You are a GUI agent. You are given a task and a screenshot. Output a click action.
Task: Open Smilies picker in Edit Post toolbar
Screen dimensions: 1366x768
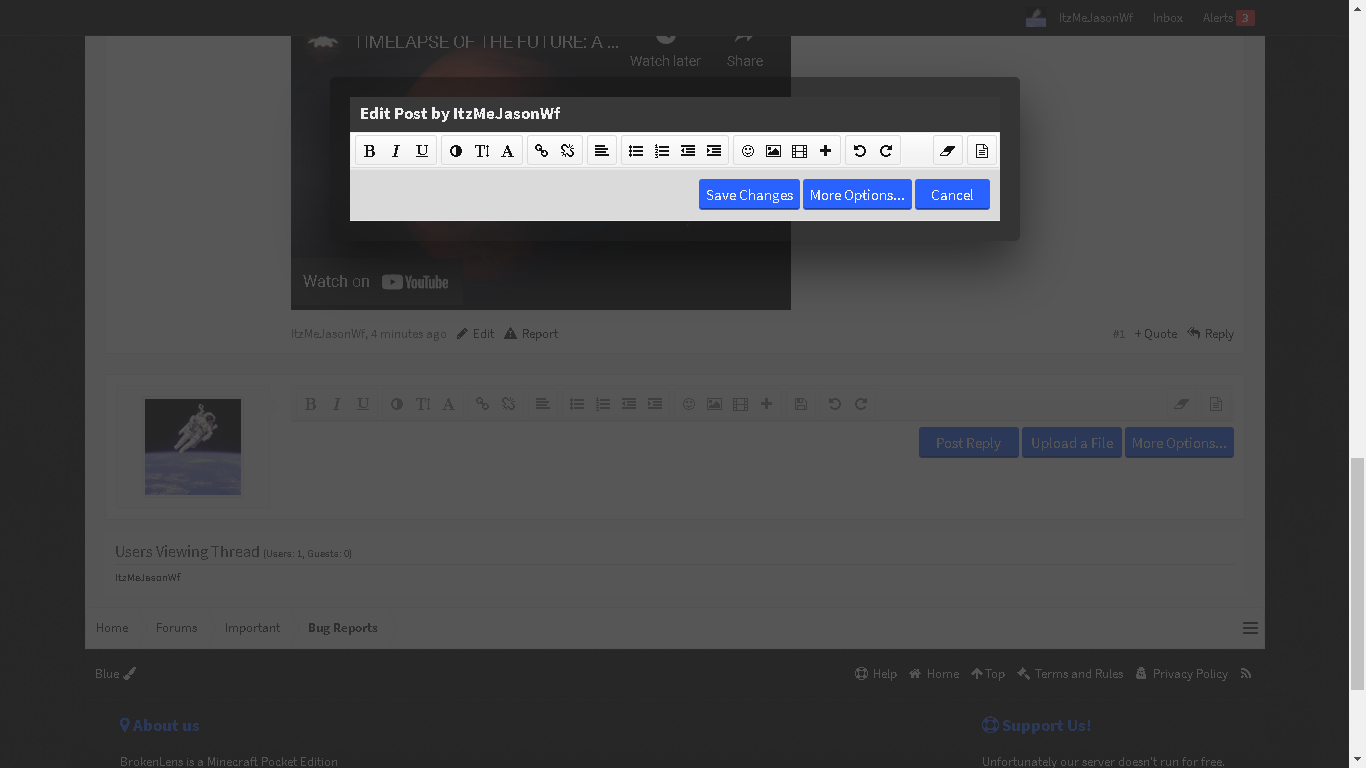(x=748, y=151)
